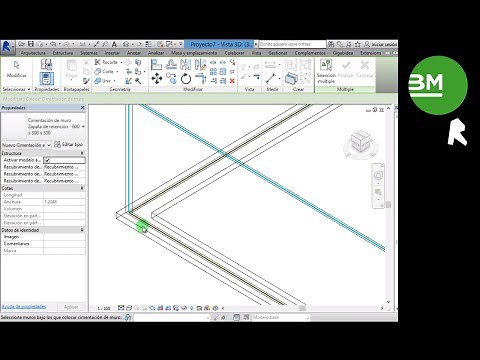Open the Anotar ribbon tab
480x360 pixels.
[x=134, y=53]
